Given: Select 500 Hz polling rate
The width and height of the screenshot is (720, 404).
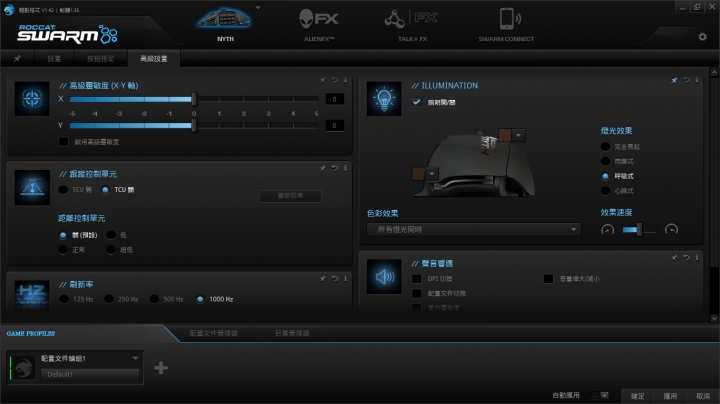Looking at the screenshot, I should 154,299.
